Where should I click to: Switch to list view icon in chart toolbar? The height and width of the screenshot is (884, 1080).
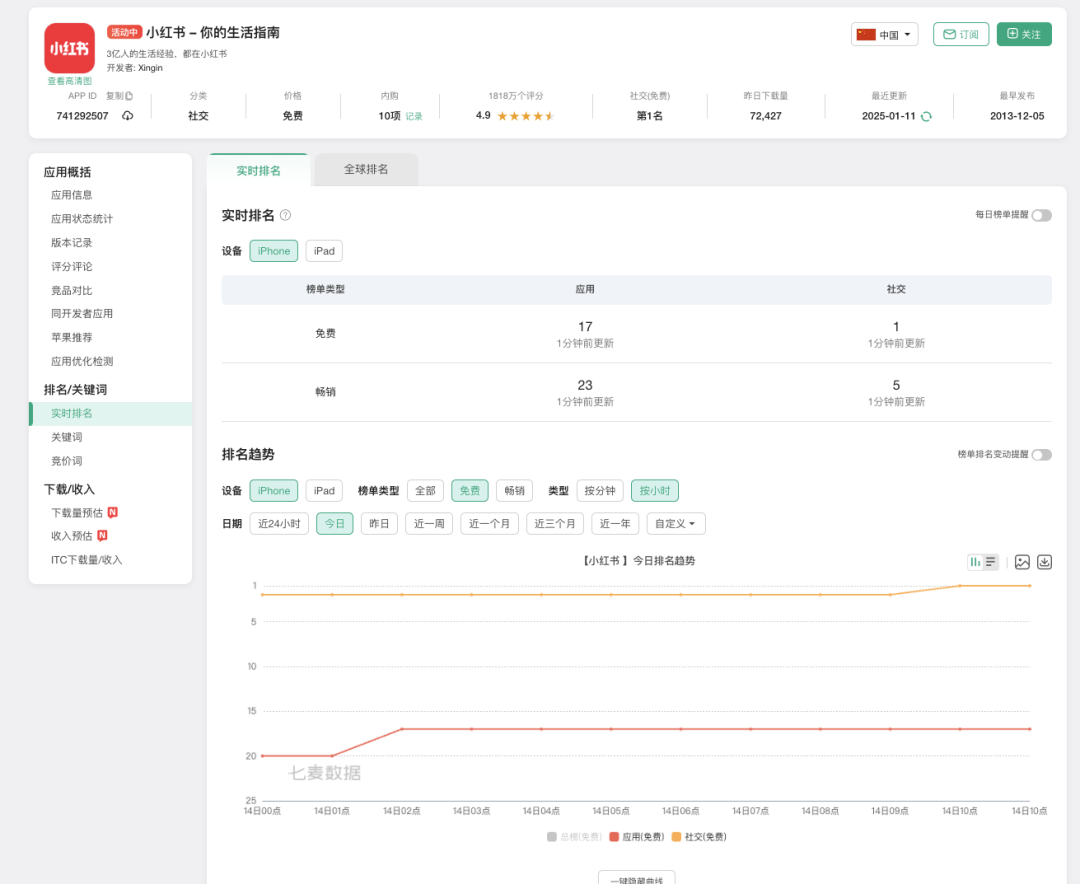[x=990, y=562]
